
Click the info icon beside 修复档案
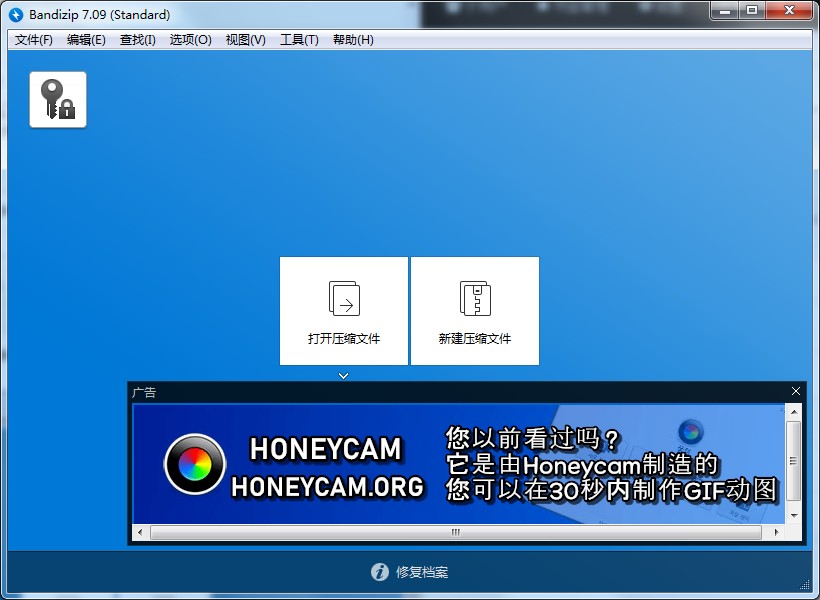pos(380,572)
